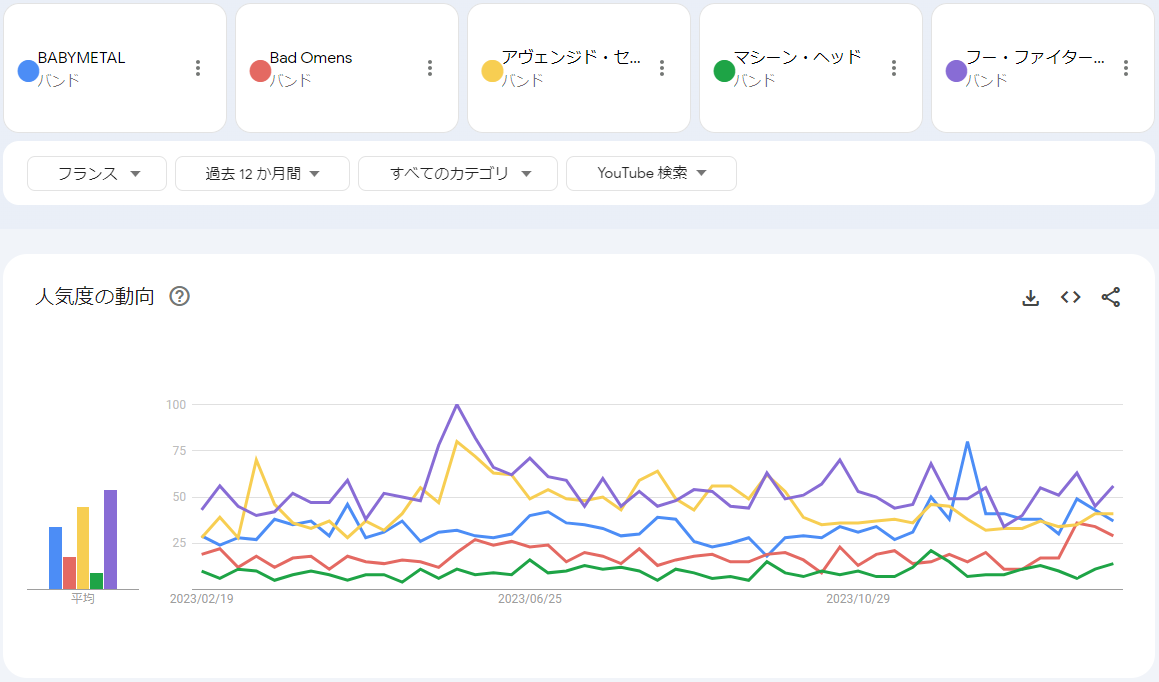Image resolution: width=1159 pixels, height=682 pixels.
Task: Open help icon beside 人気度の動向
Action: [x=180, y=296]
